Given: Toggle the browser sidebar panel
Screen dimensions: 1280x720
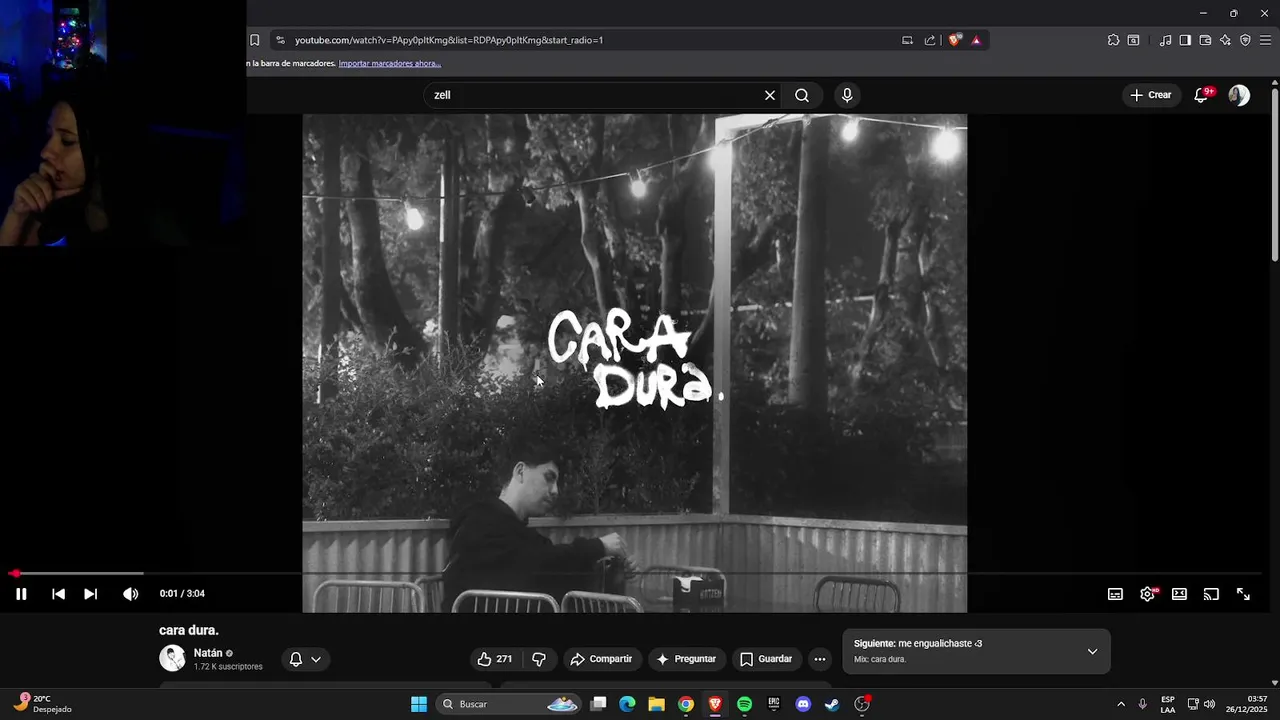Looking at the screenshot, I should (1185, 40).
